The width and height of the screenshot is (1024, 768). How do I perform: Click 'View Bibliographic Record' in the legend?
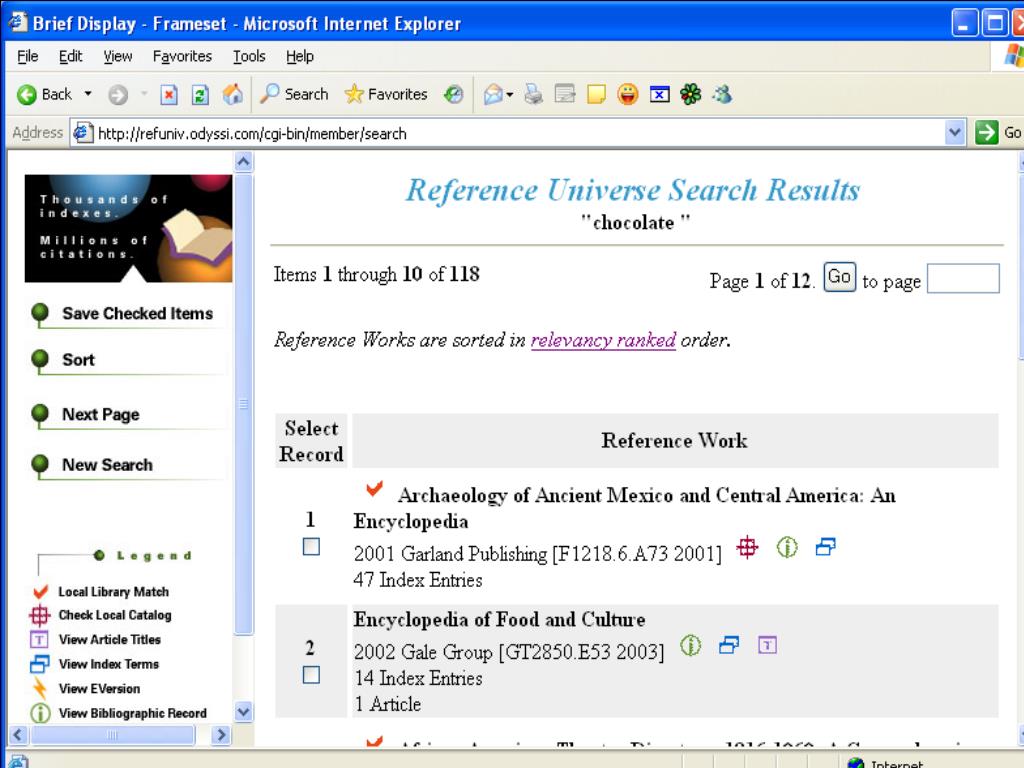[x=133, y=713]
